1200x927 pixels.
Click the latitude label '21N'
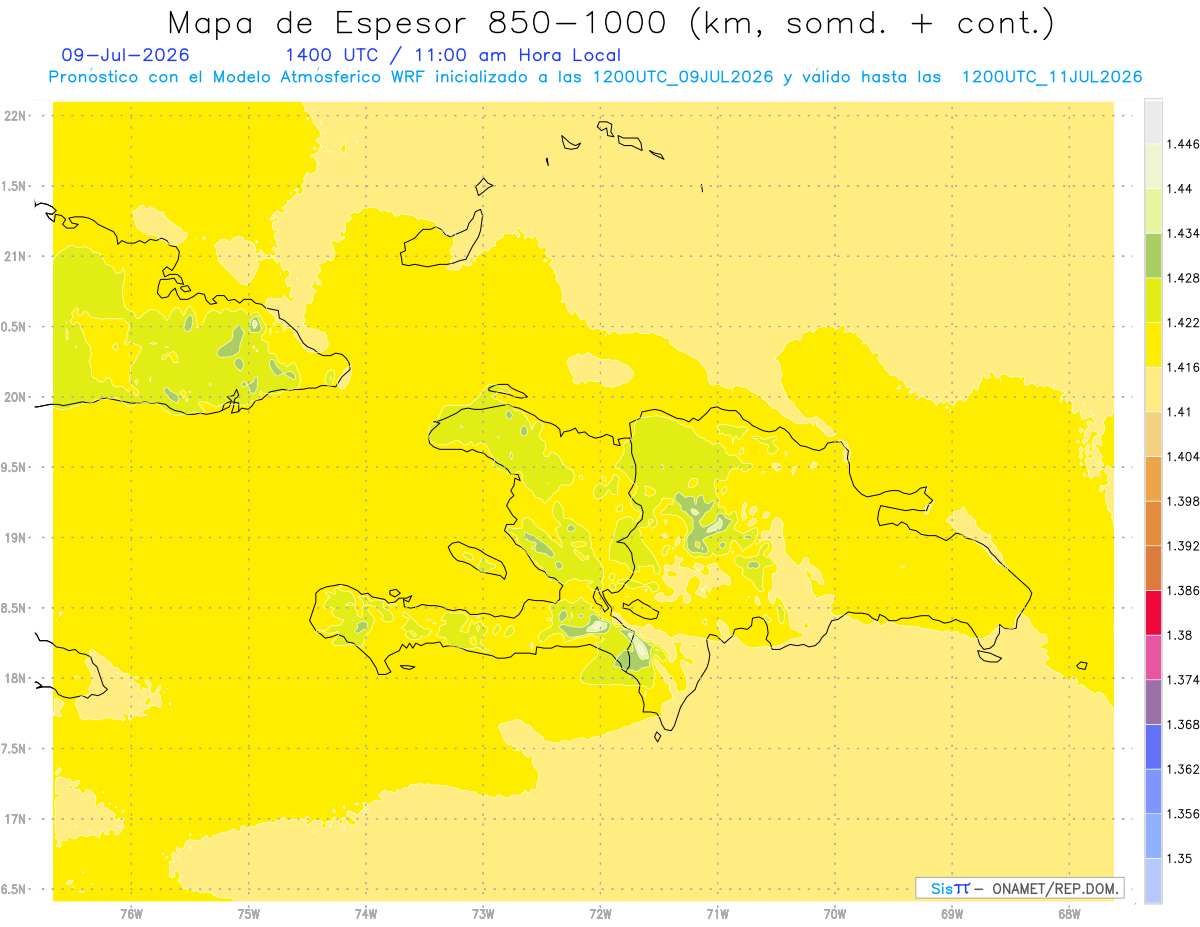(x=15, y=257)
